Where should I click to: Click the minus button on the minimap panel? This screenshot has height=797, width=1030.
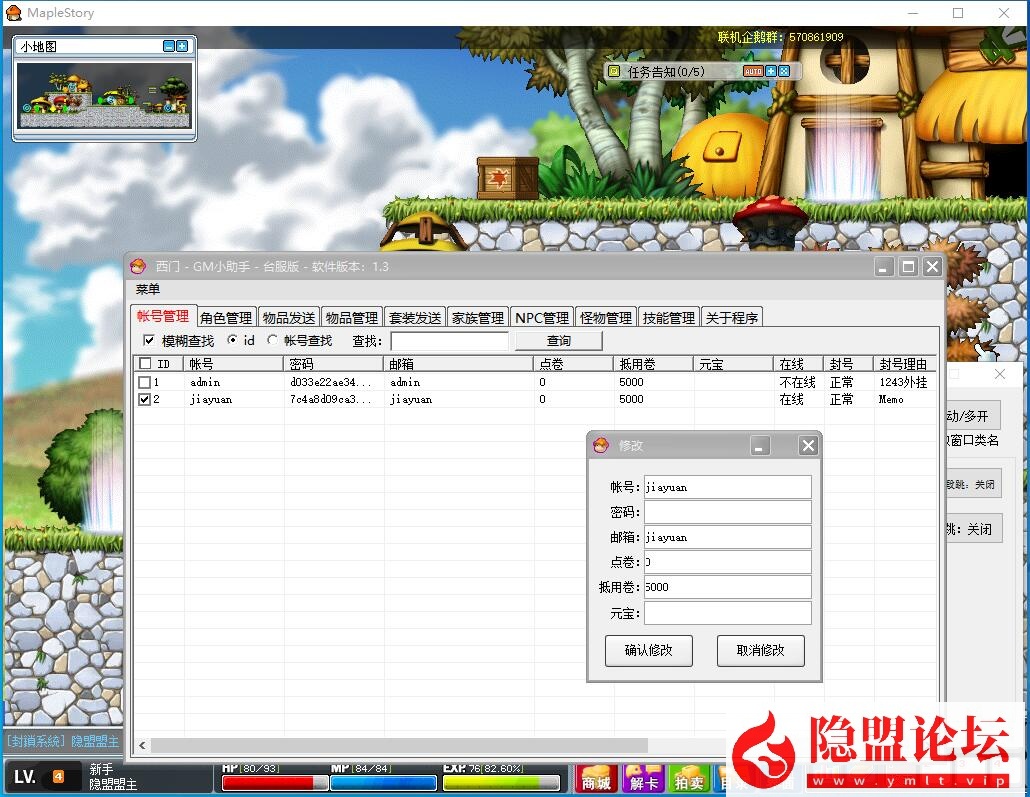click(169, 46)
